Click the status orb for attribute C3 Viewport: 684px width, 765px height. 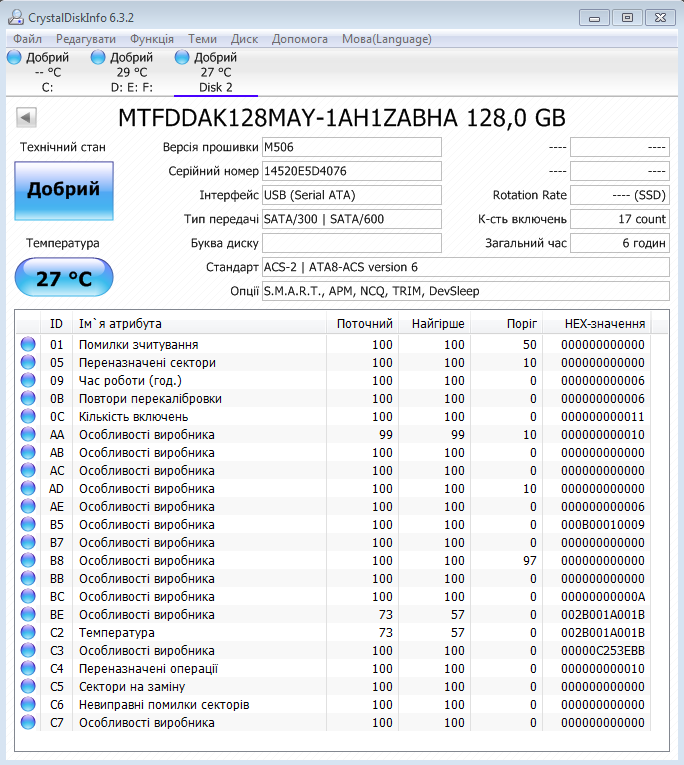(x=28, y=650)
